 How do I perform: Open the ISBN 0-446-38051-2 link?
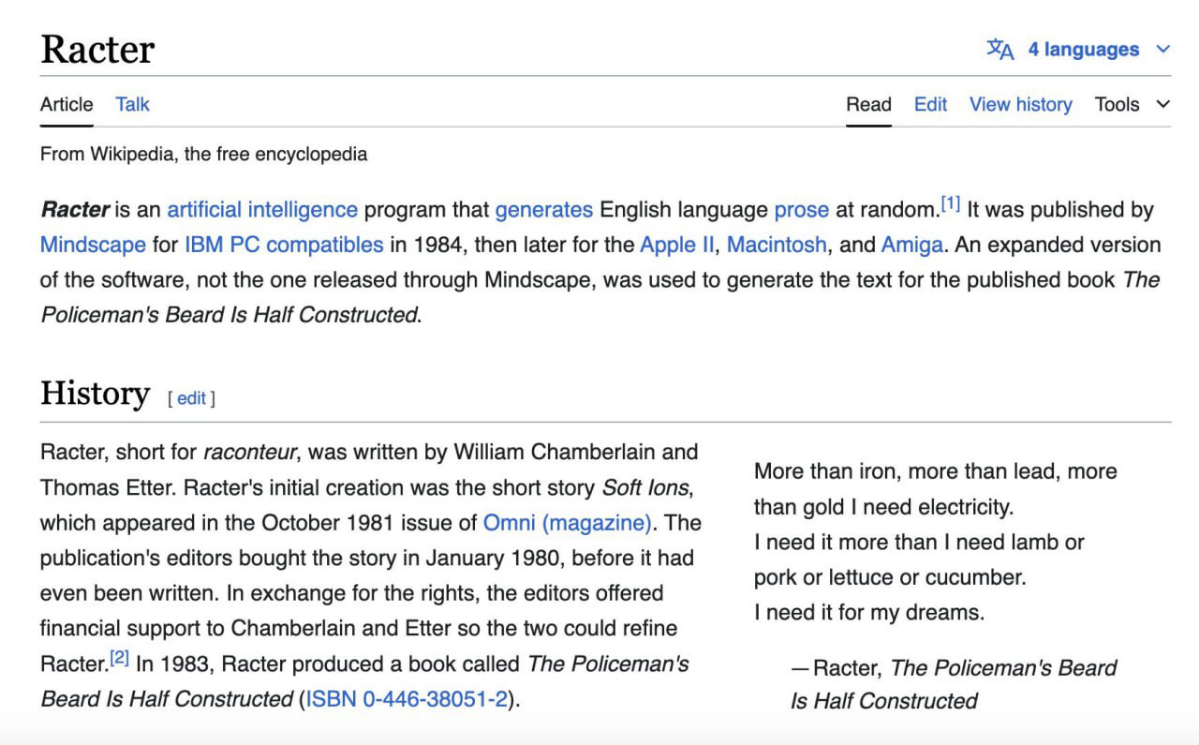point(407,699)
